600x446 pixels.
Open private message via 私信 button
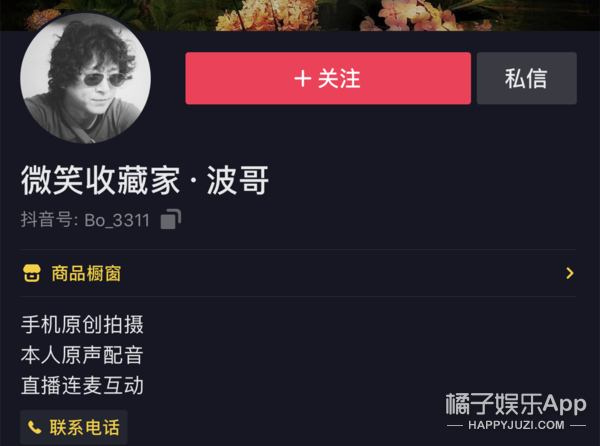tap(527, 78)
